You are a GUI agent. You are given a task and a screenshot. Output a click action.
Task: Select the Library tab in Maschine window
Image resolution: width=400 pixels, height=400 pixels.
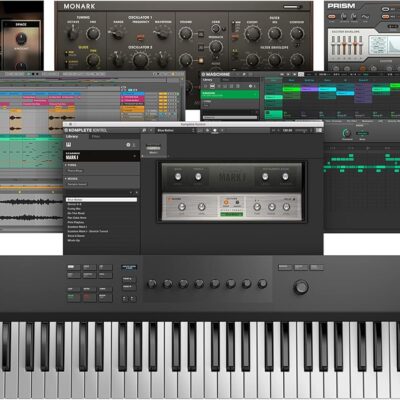click(x=207, y=80)
